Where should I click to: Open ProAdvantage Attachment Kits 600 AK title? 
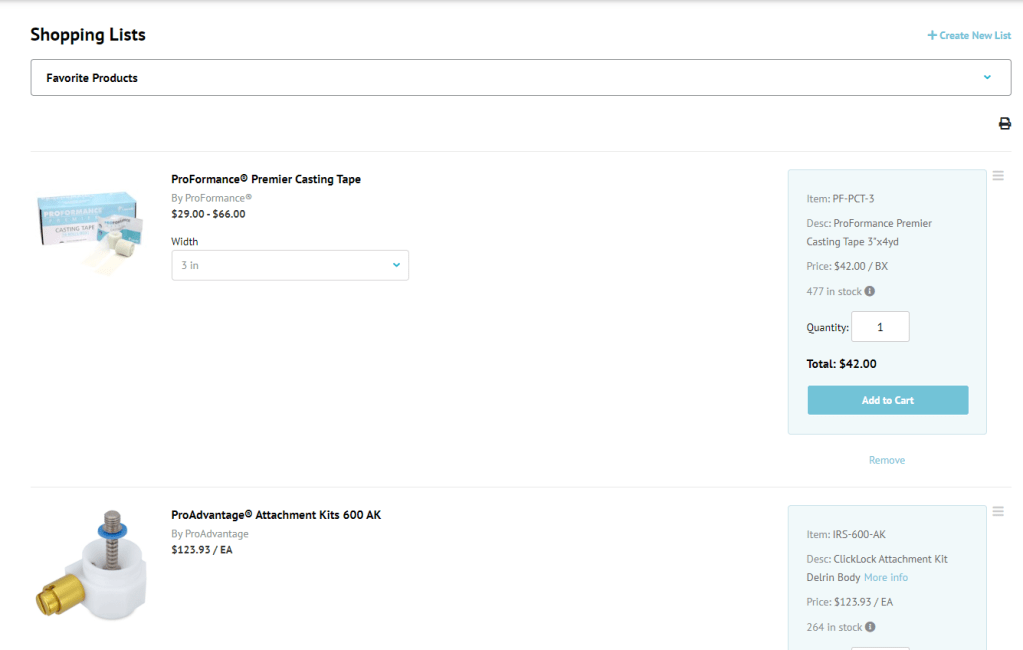click(x=276, y=516)
